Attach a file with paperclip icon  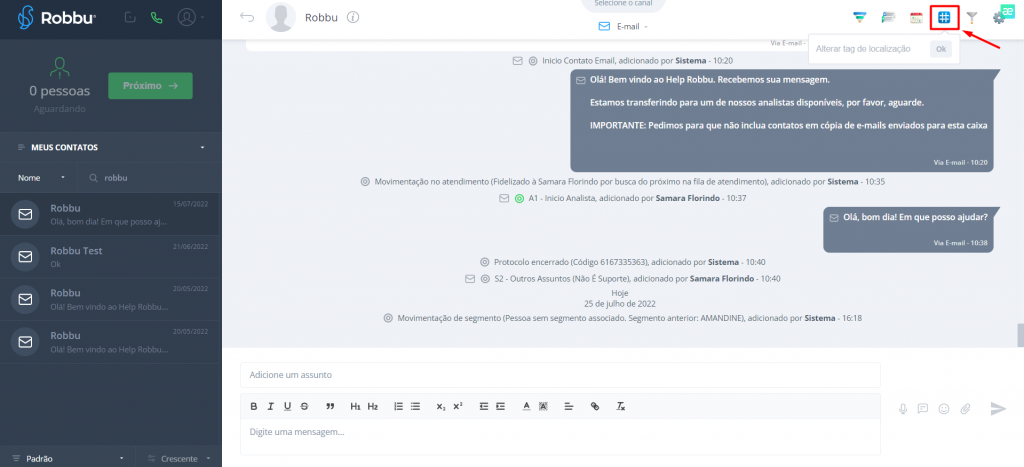point(966,408)
